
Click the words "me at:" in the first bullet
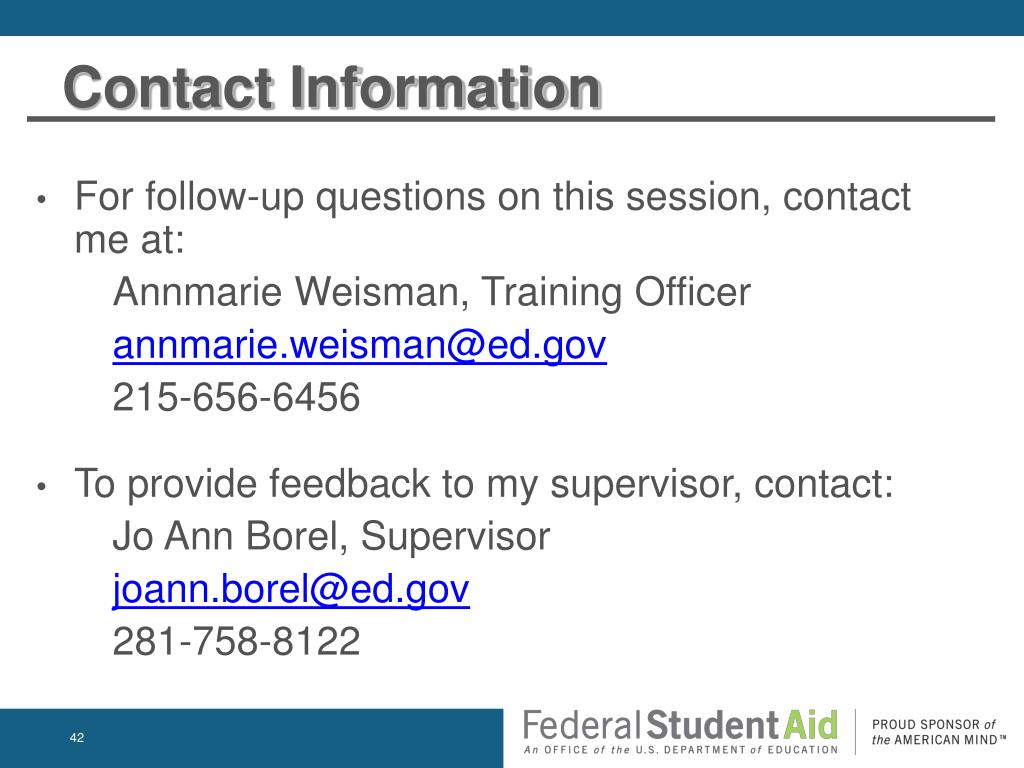129,240
